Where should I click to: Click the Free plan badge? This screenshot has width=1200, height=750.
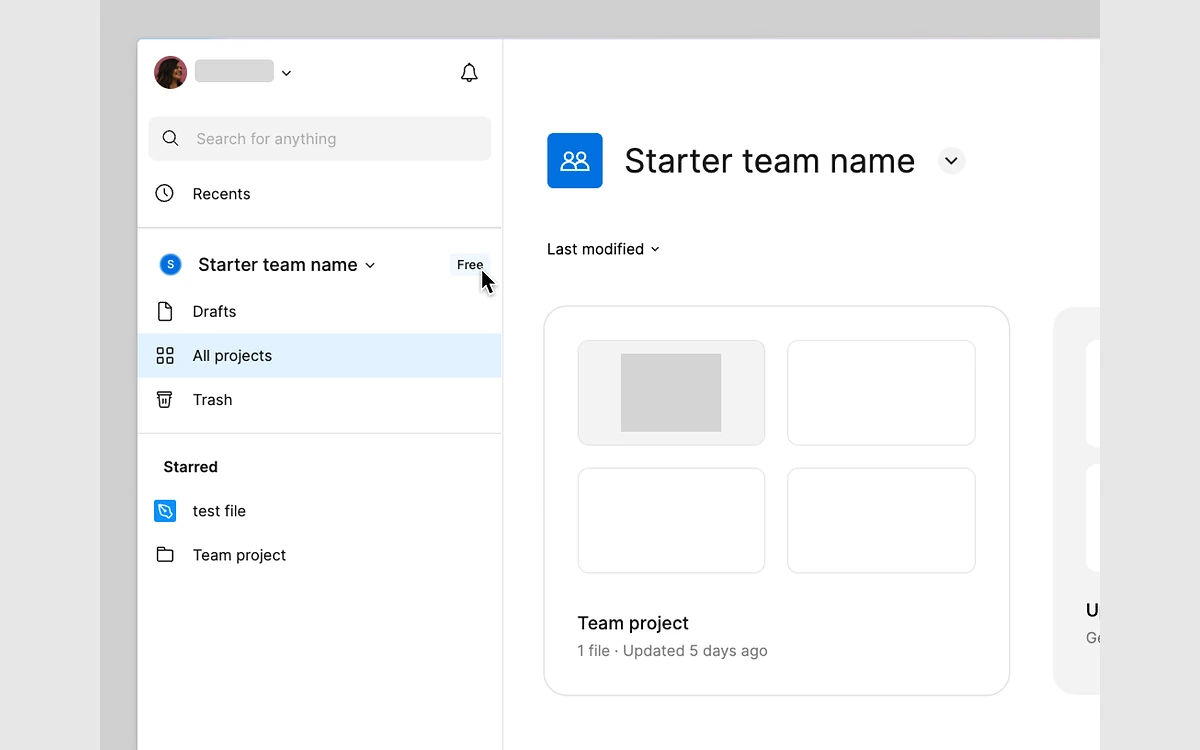tap(470, 265)
